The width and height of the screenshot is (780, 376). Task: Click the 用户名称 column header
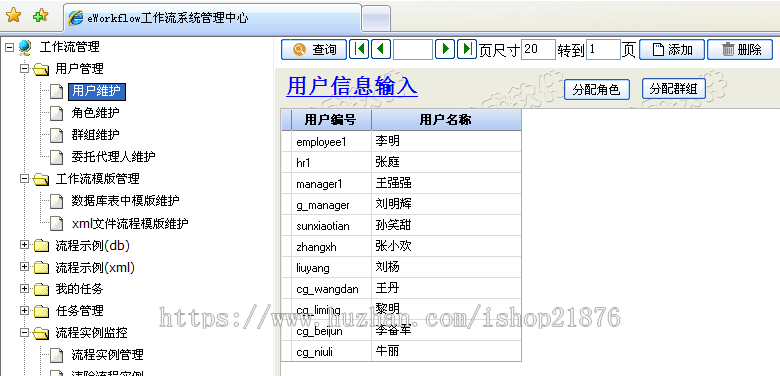pyautogui.click(x=446, y=120)
